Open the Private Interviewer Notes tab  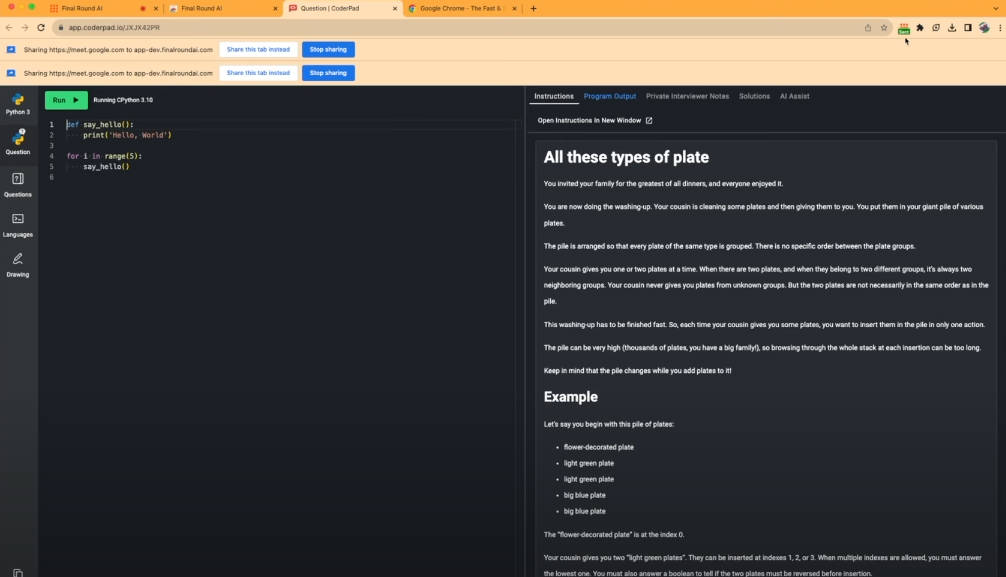(x=687, y=96)
